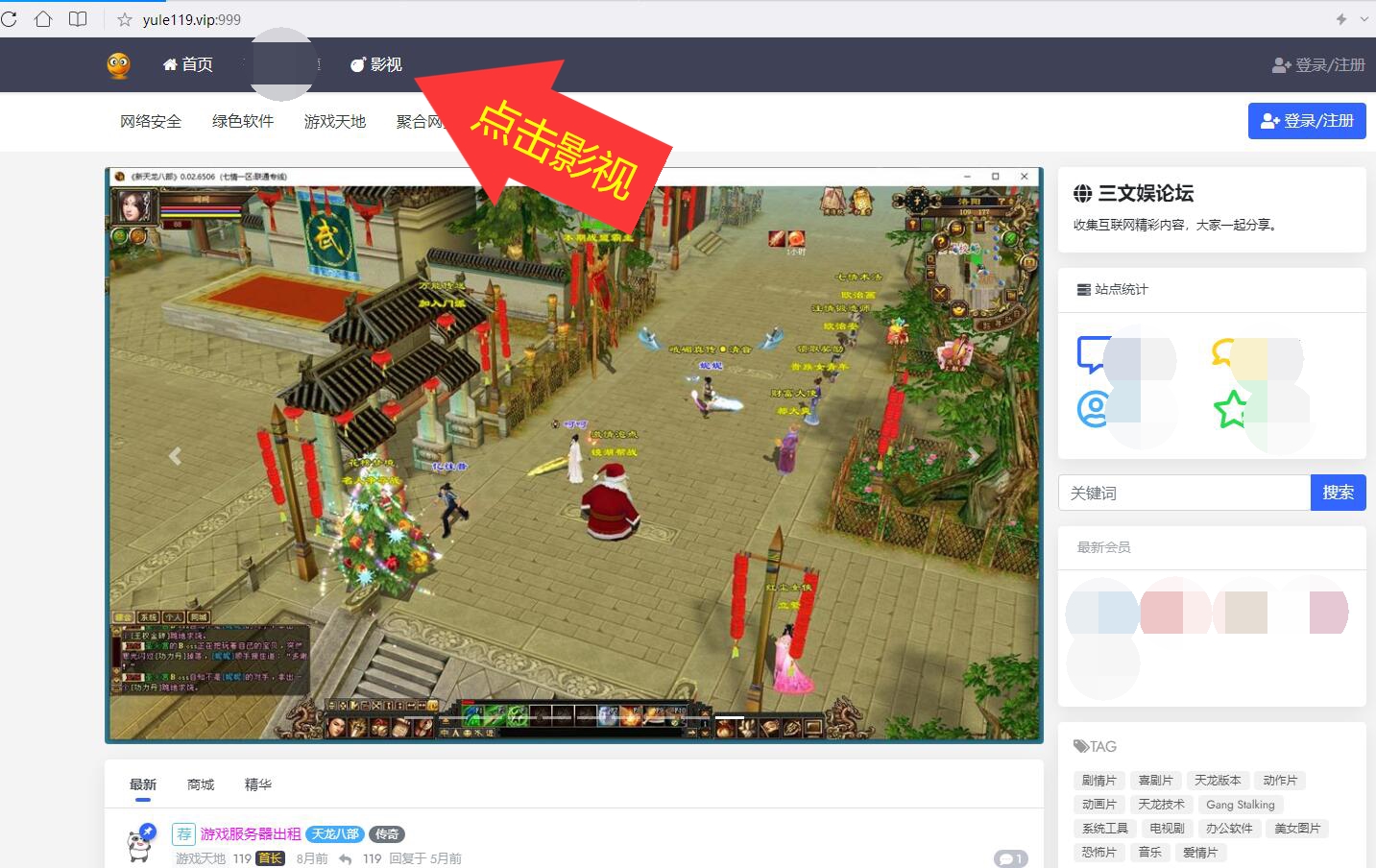Click the 首长 user rank badge
Viewport: 1376px width, 868px height.
tap(271, 858)
